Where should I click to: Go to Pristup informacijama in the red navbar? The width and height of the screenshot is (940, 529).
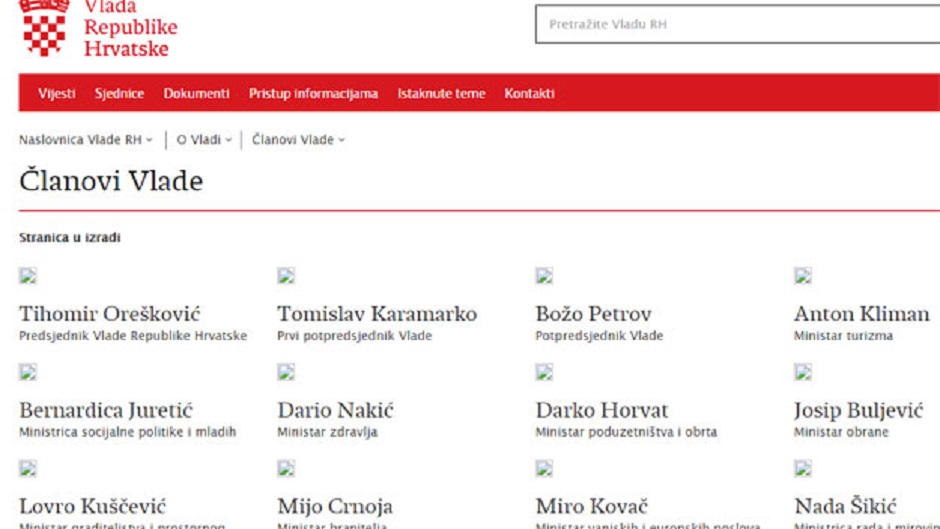[313, 94]
